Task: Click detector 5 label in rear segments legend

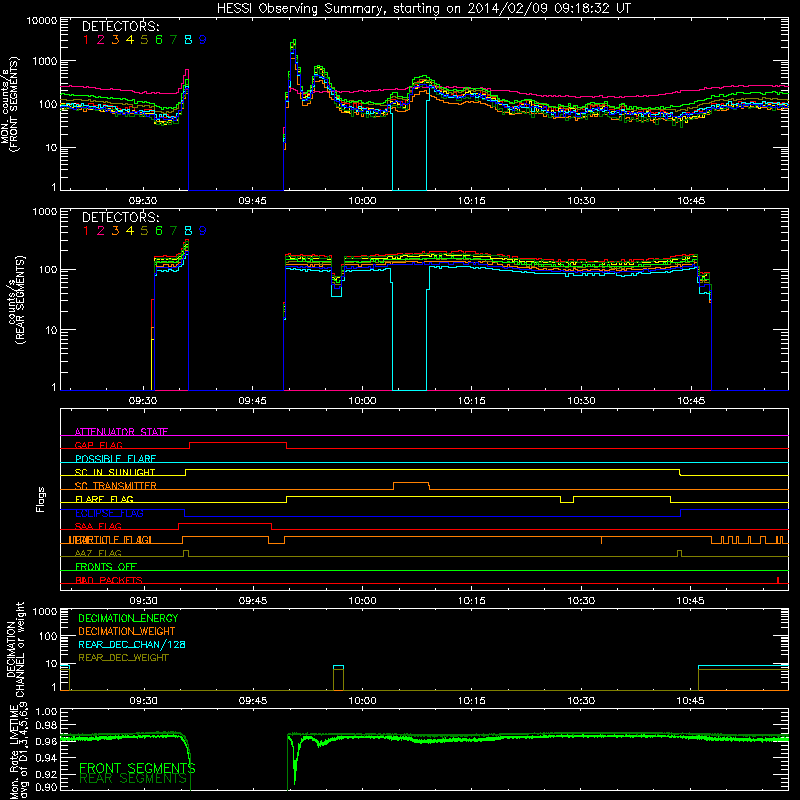Action: pyautogui.click(x=144, y=231)
